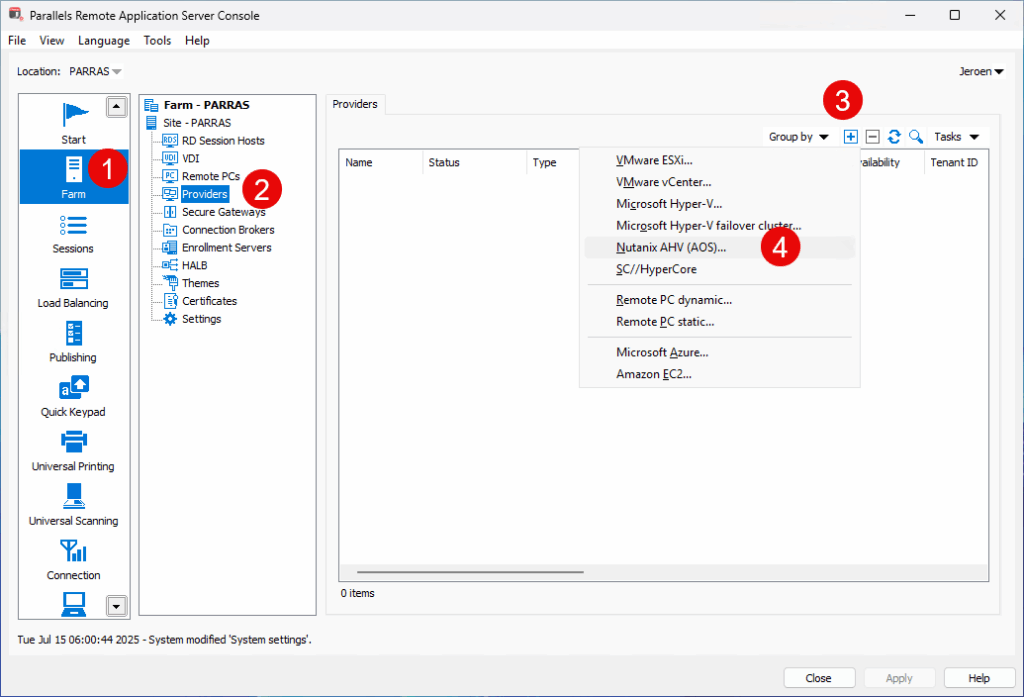This screenshot has width=1024, height=697.
Task: Choose Microsoft Hyper-V failover cluster option
Action: click(720, 225)
